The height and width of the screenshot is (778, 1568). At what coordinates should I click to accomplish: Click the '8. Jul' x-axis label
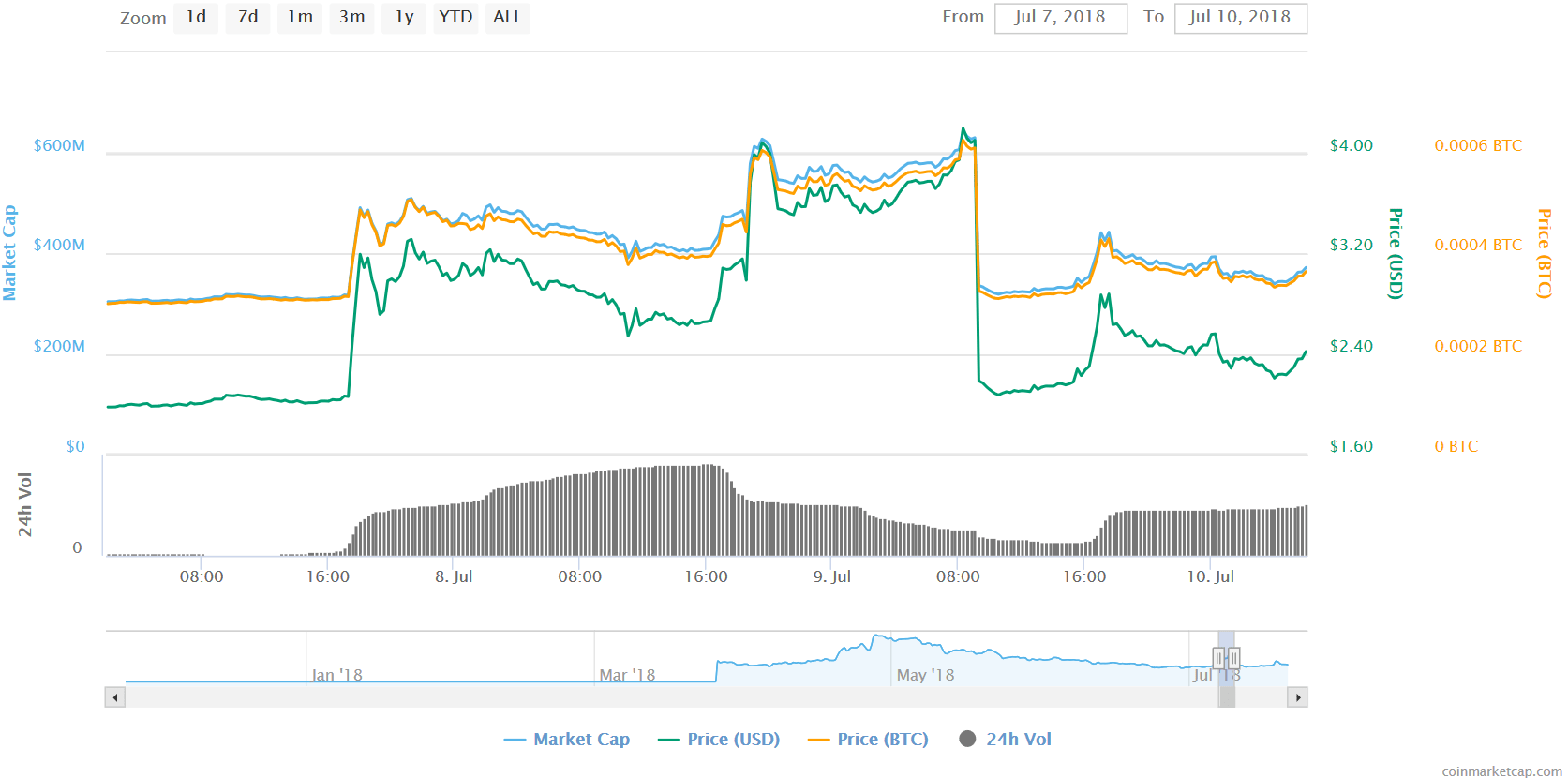[454, 576]
